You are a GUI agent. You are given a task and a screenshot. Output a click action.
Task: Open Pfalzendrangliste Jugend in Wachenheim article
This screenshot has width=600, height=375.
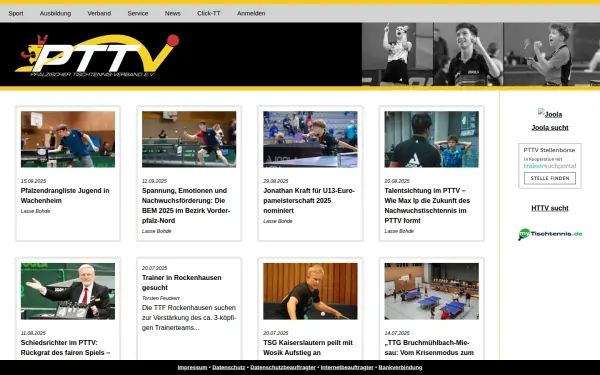click(65, 196)
